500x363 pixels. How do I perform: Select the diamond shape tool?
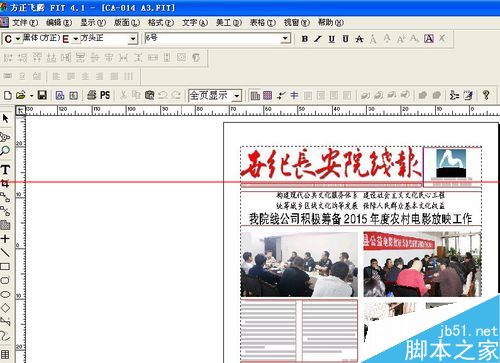[x=5, y=308]
